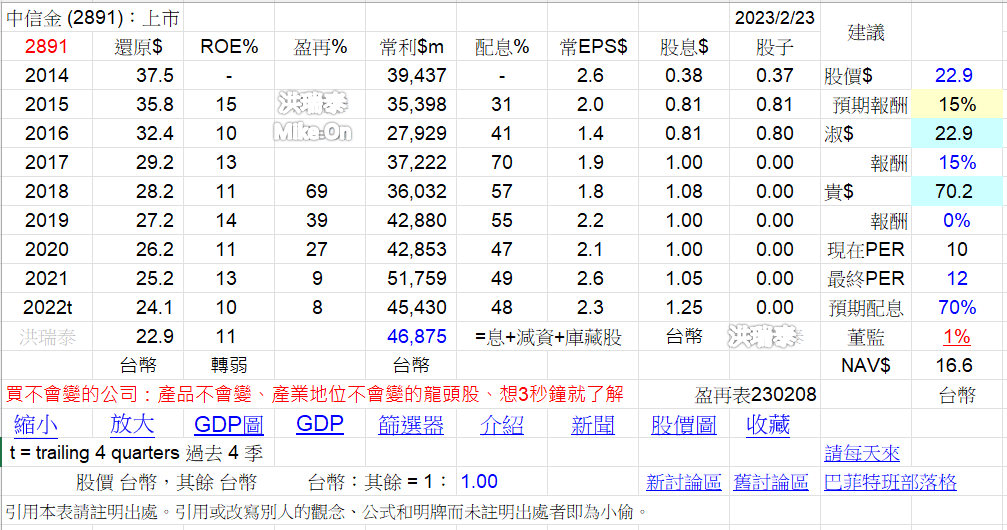Select the 2017 配息% value 70
The image size is (1007, 530).
tap(502, 163)
